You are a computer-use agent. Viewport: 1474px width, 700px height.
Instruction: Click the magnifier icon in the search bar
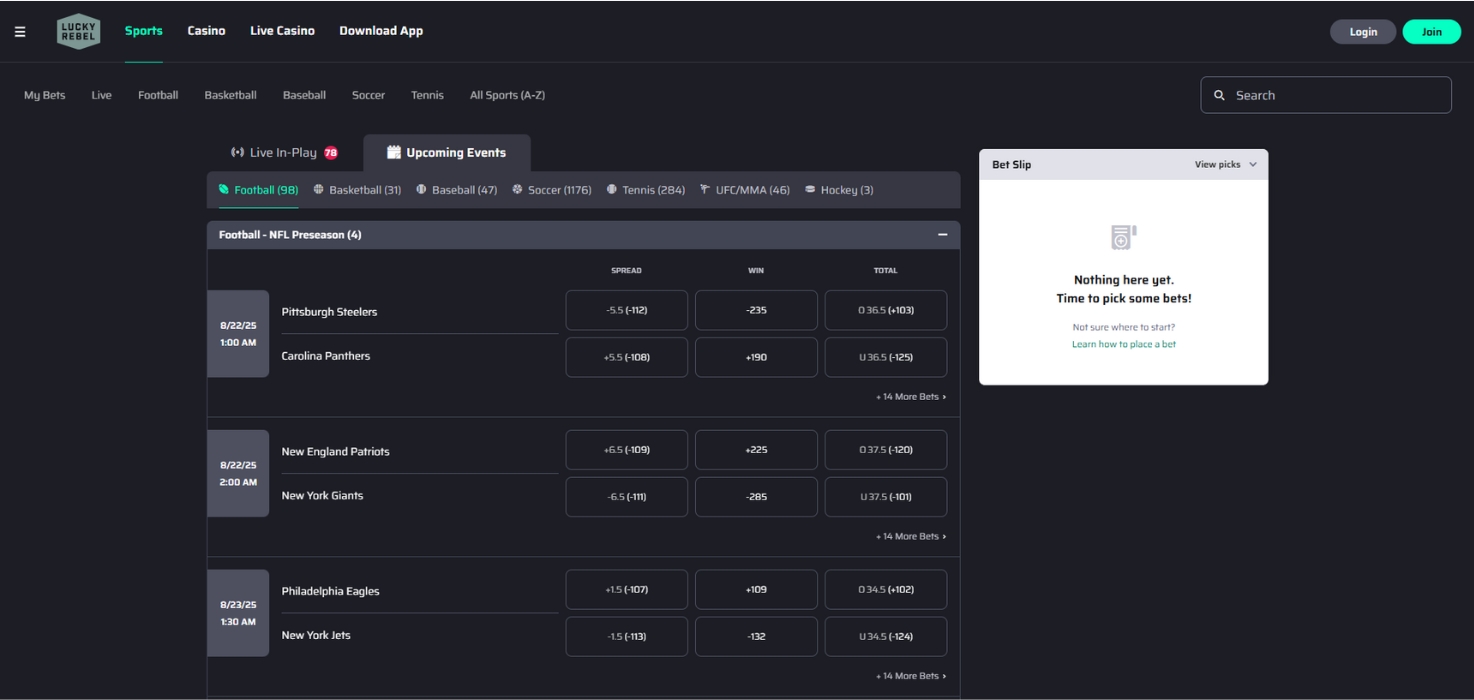pos(1219,94)
